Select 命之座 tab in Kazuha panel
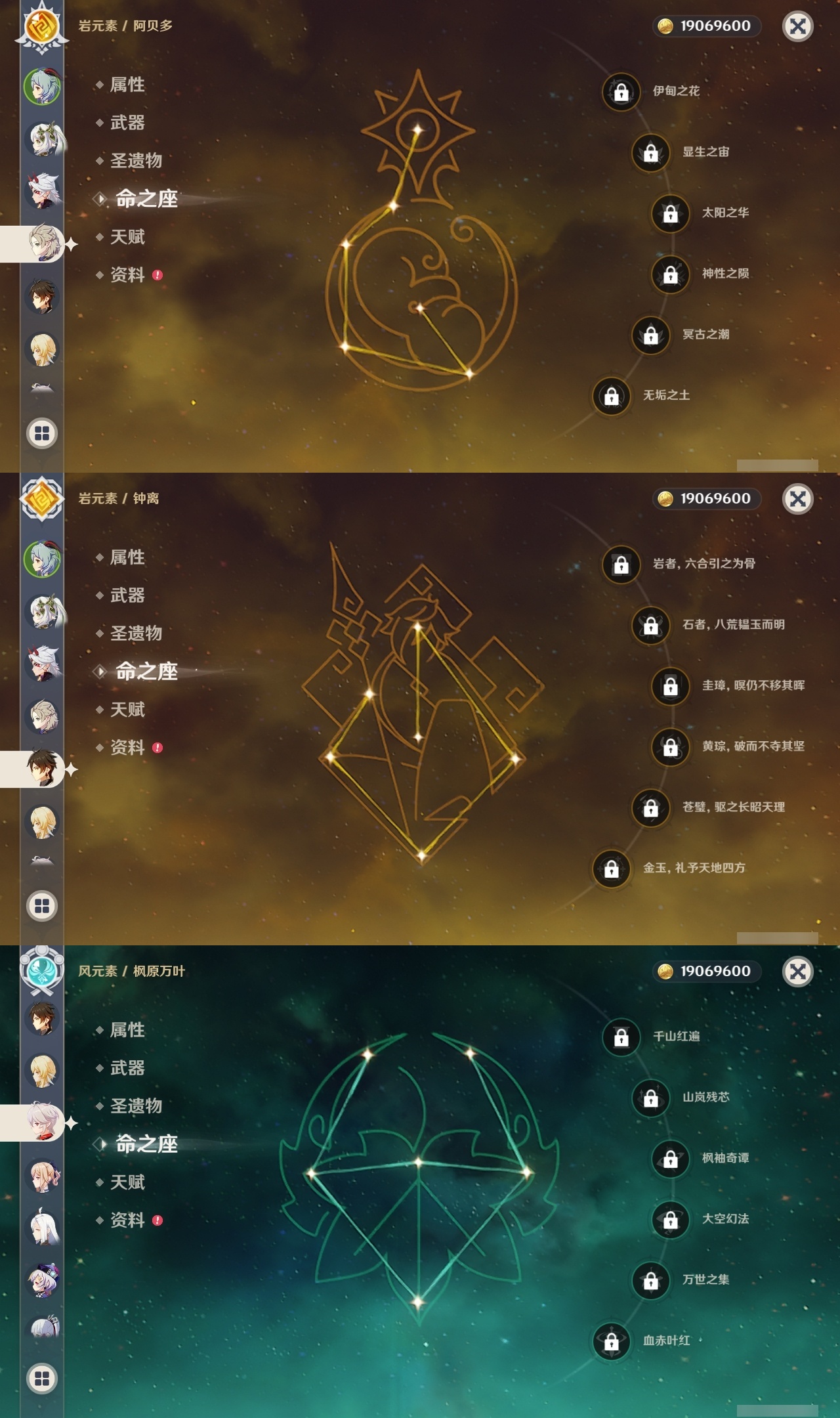The height and width of the screenshot is (1418, 840). pos(146,1144)
